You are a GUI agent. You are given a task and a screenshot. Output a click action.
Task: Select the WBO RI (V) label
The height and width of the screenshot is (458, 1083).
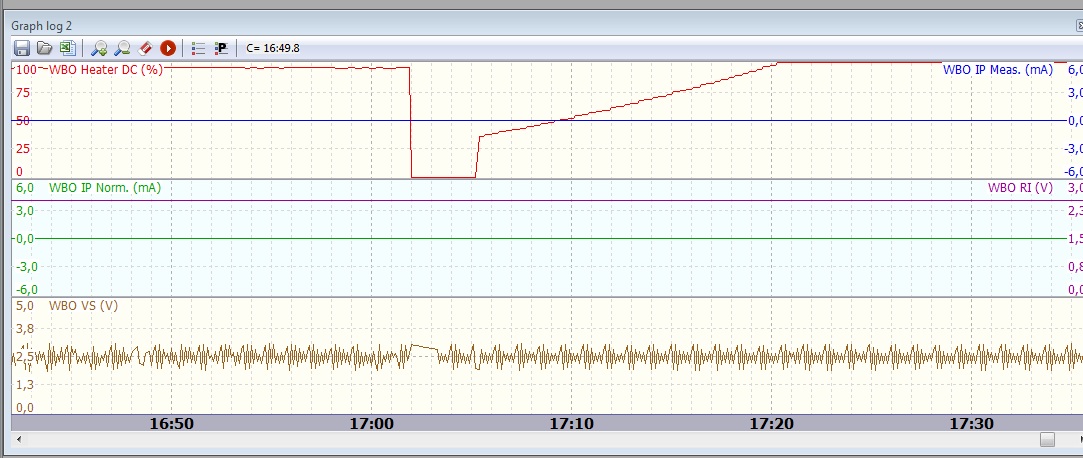1020,188
